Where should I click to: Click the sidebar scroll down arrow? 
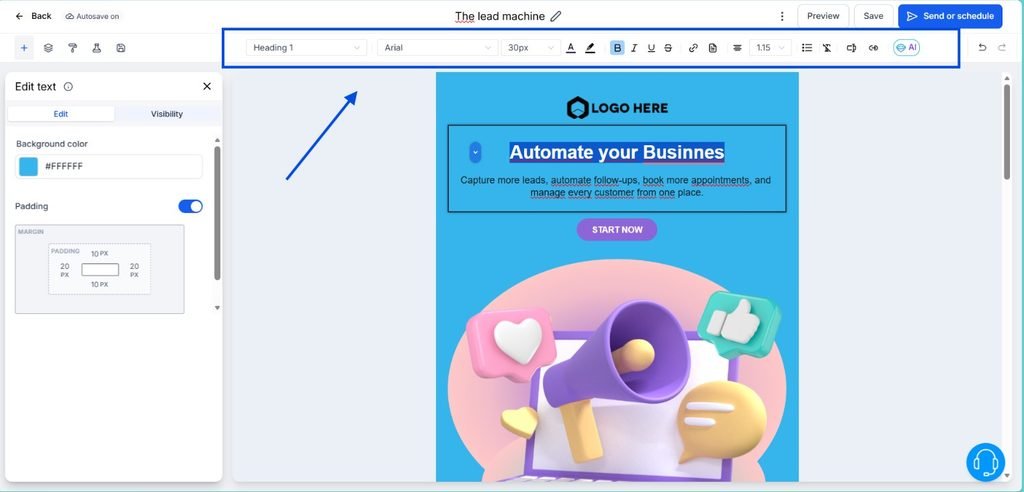pyautogui.click(x=217, y=308)
